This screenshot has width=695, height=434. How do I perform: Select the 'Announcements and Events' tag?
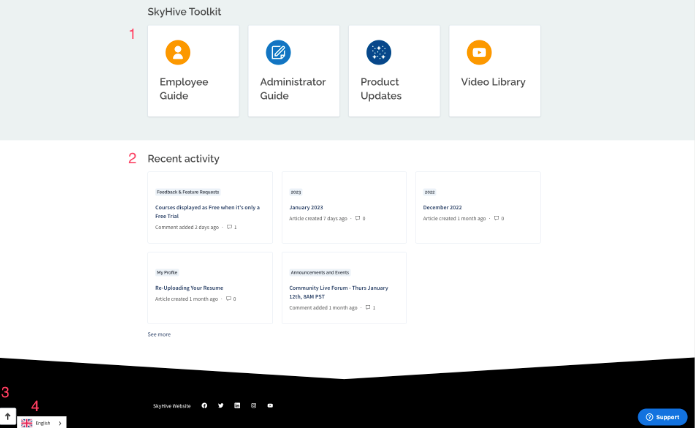tap(320, 273)
